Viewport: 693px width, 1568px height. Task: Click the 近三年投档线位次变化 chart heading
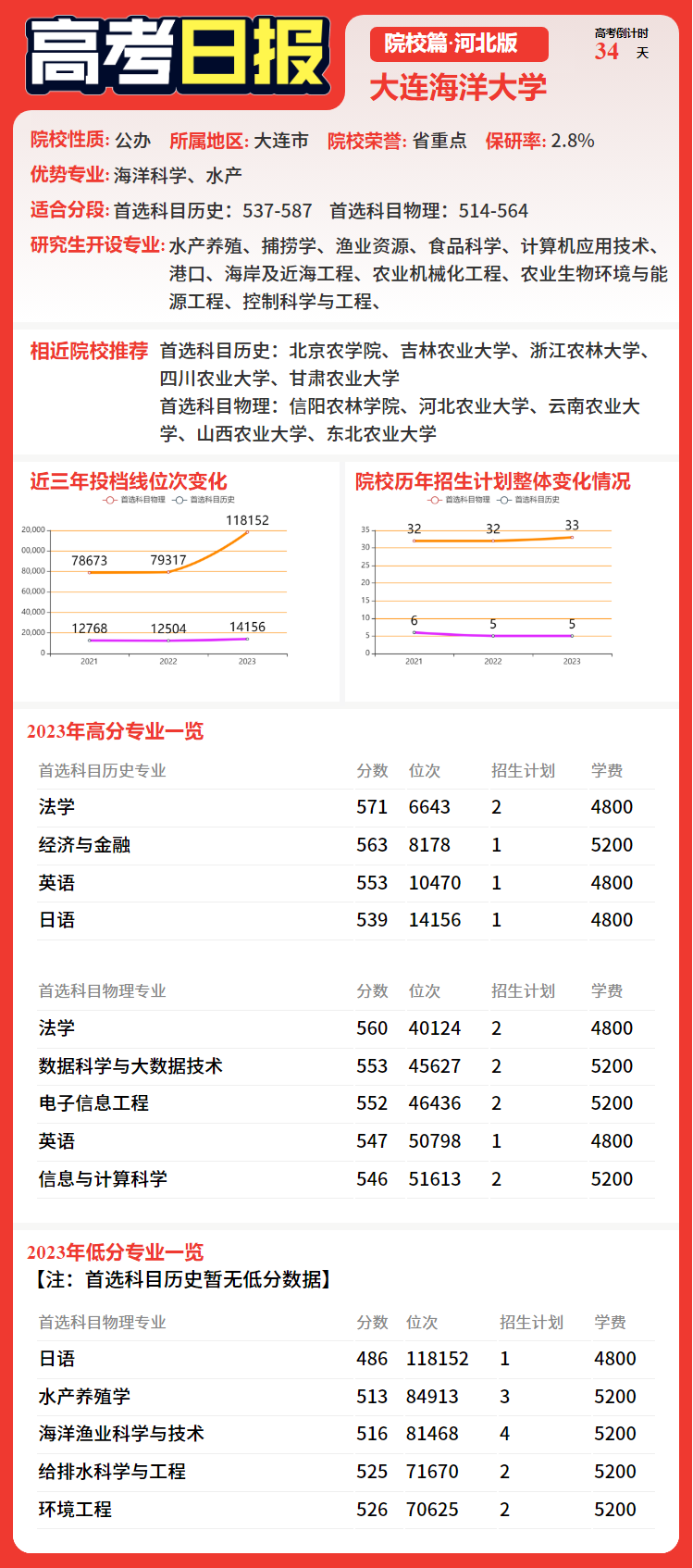[x=129, y=481]
